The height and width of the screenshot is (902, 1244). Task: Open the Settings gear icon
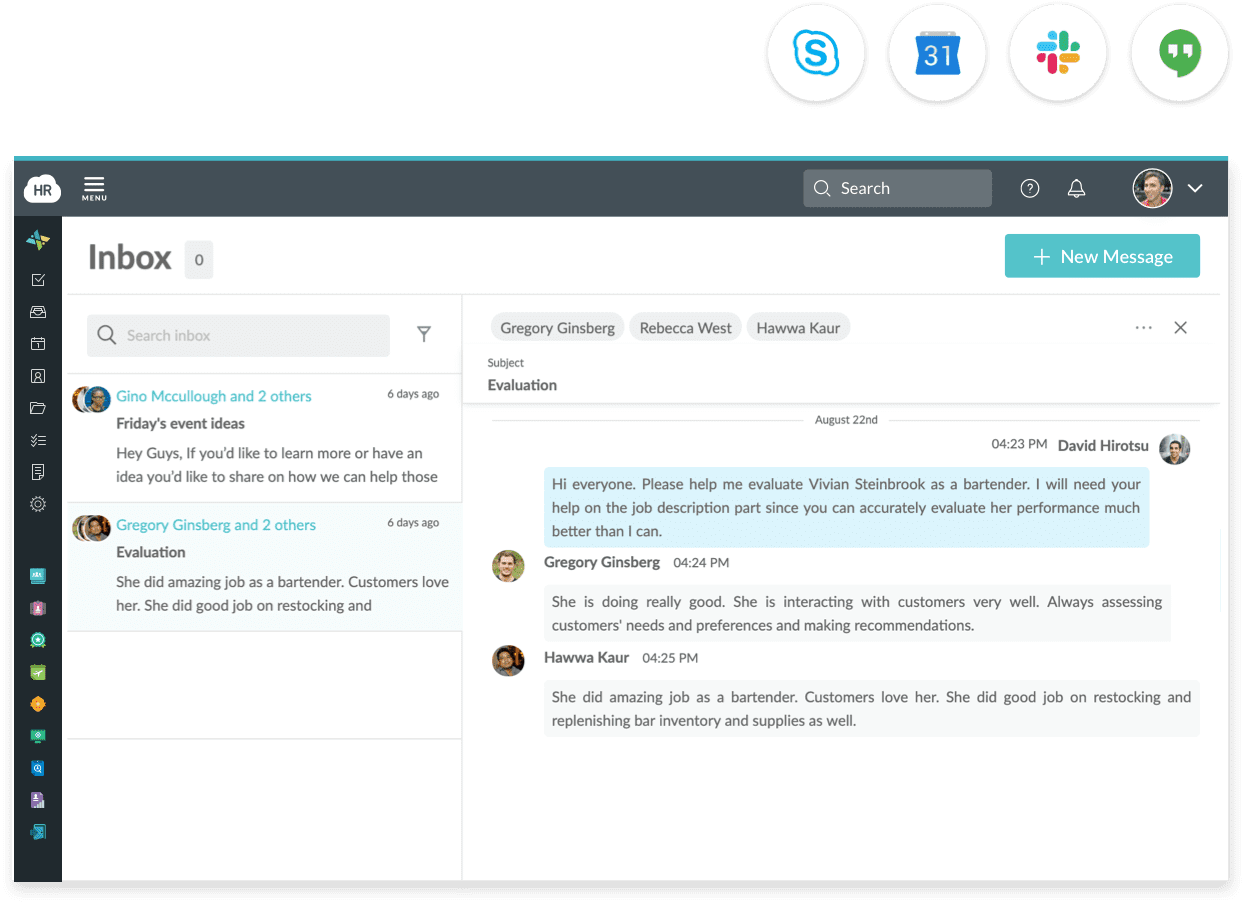(x=37, y=503)
